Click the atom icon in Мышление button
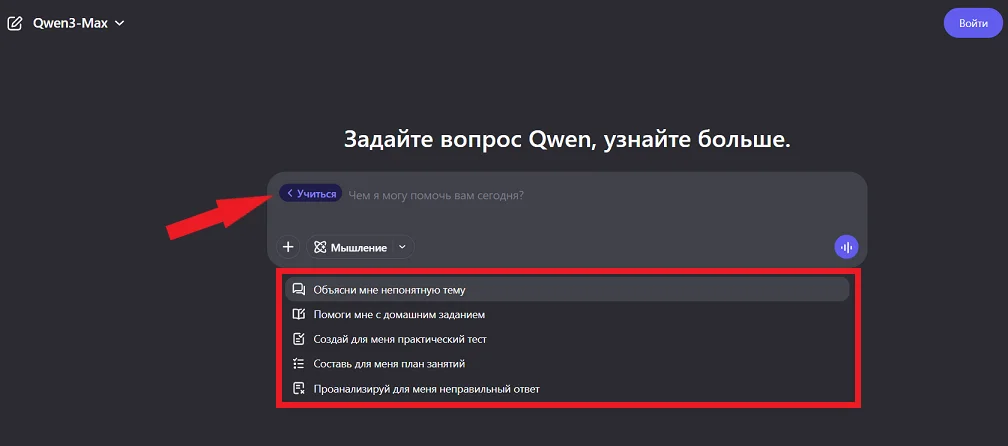This screenshot has width=1008, height=446. click(x=320, y=247)
